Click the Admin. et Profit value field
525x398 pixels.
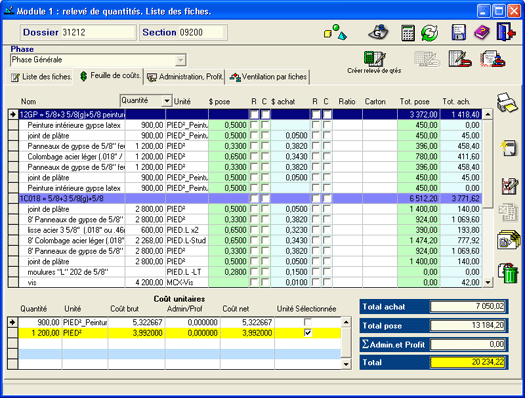pyautogui.click(x=468, y=344)
